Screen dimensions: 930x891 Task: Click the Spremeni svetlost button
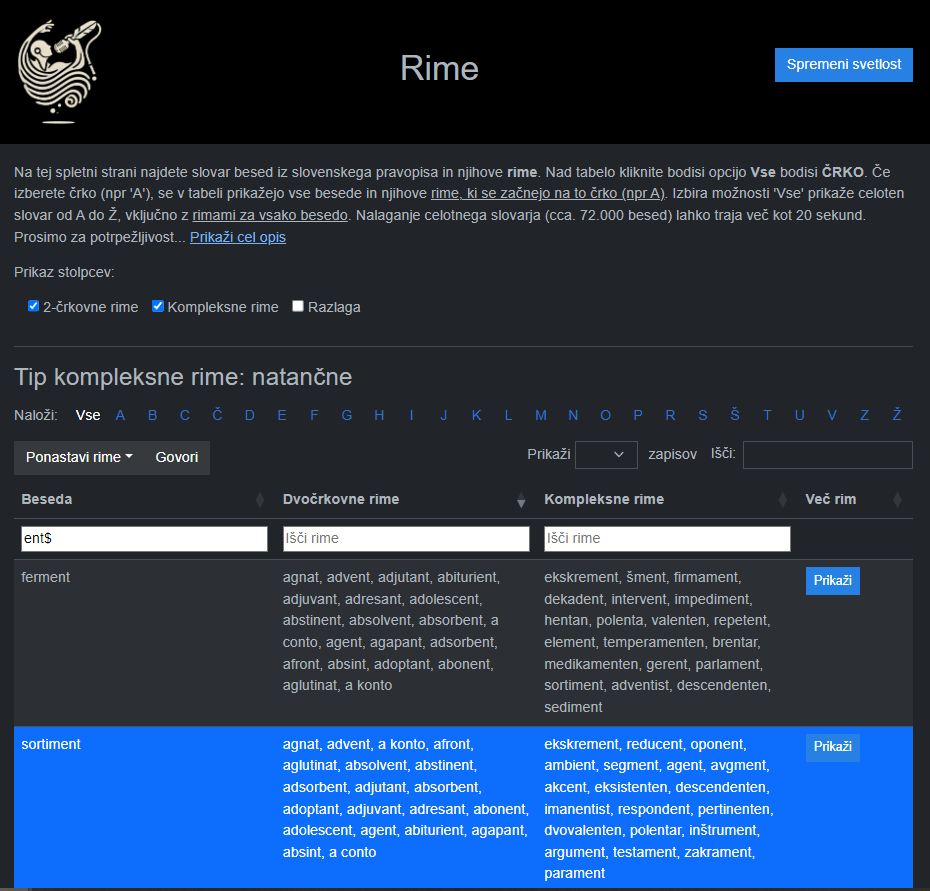point(843,64)
